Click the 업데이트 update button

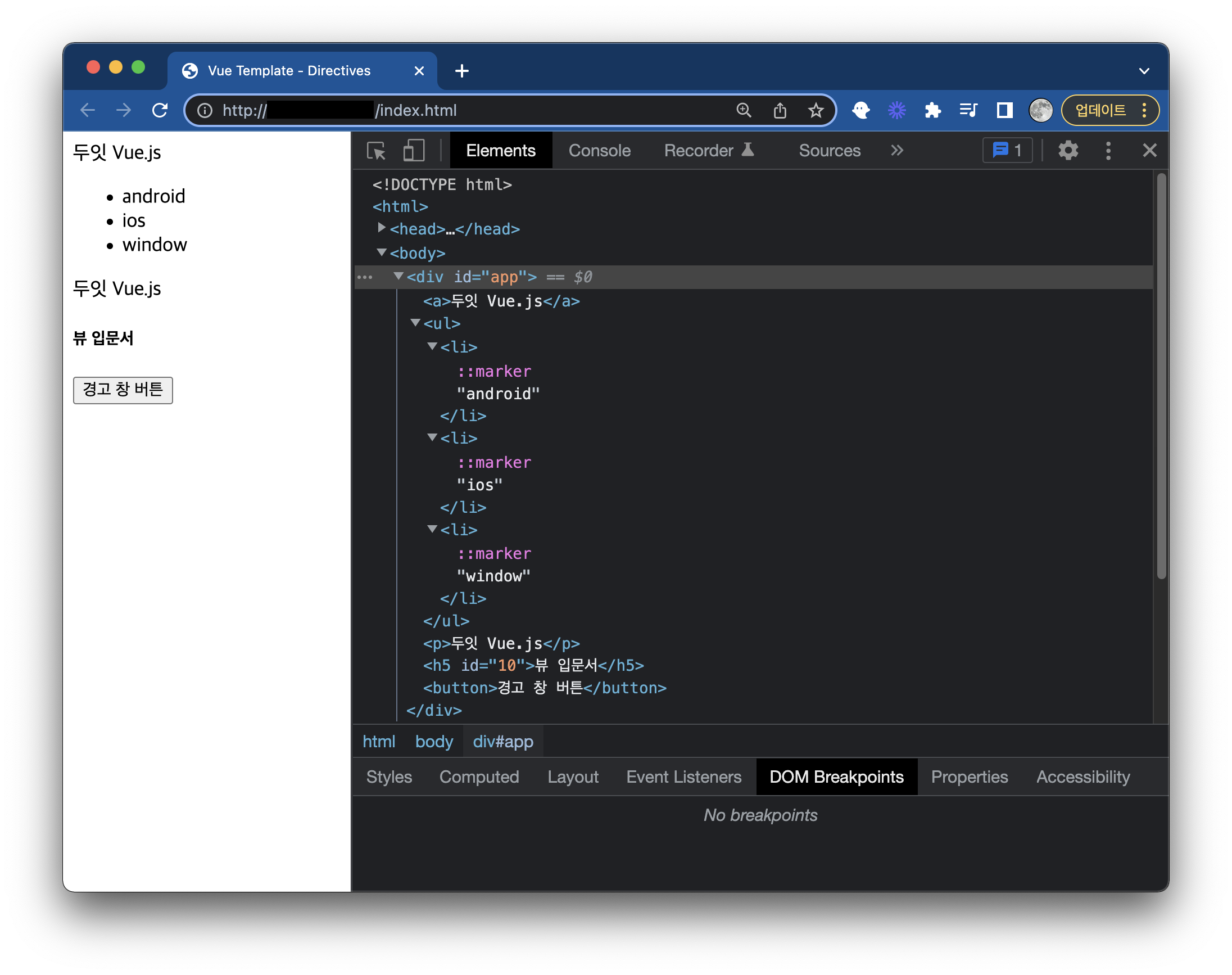pos(1100,110)
